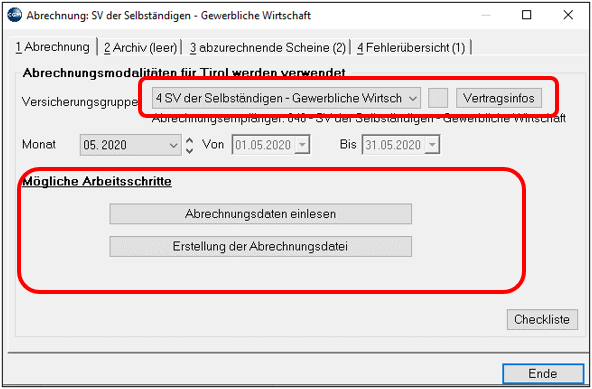Click the Vertragsinfos button
Viewport: 592px width, 389px height.
click(x=498, y=98)
